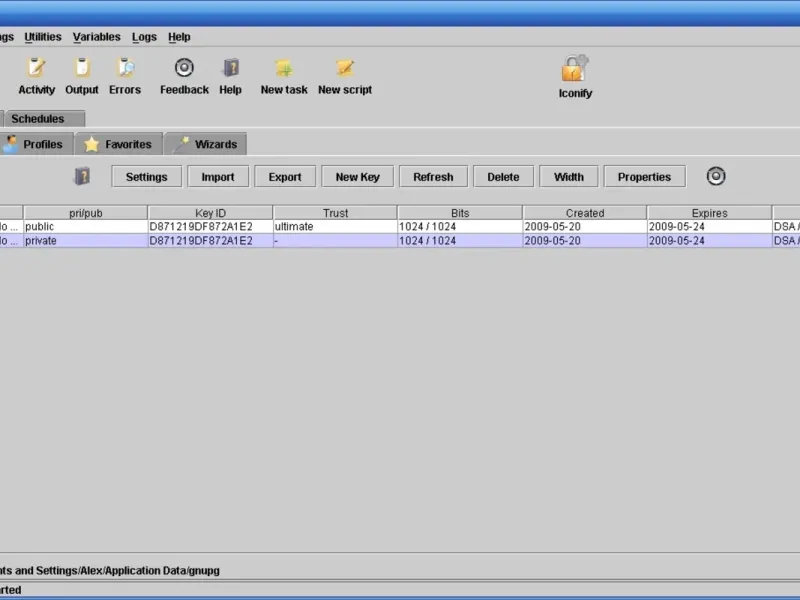Click the Delete button
The height and width of the screenshot is (600, 800).
tap(503, 177)
